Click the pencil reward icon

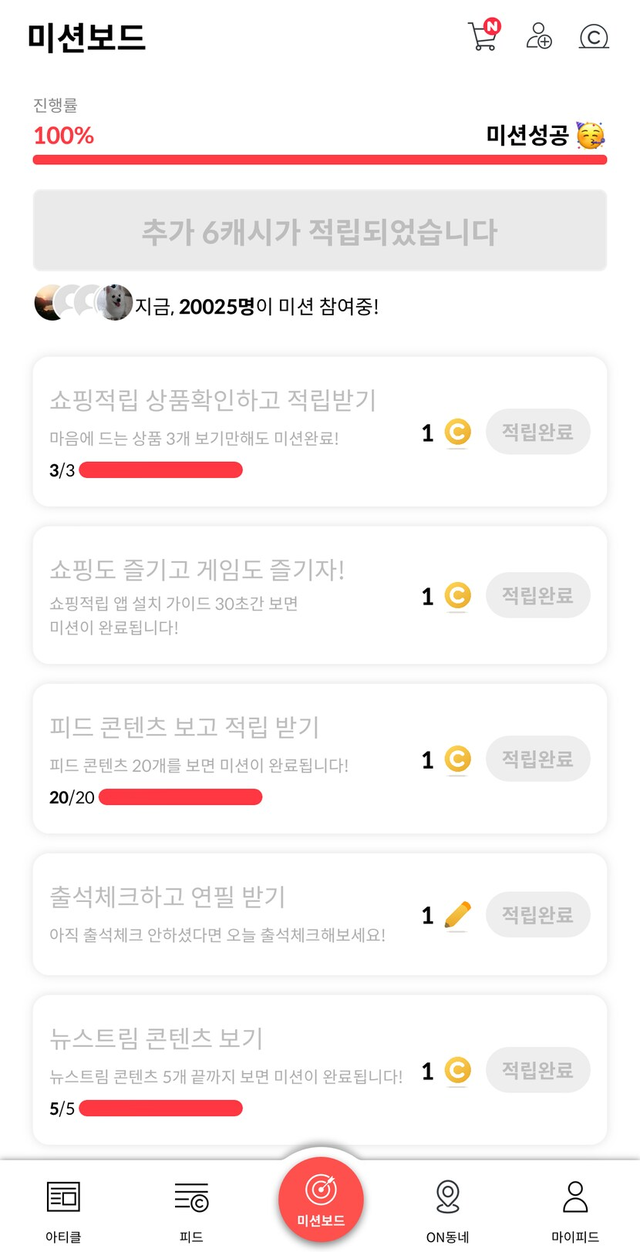457,914
